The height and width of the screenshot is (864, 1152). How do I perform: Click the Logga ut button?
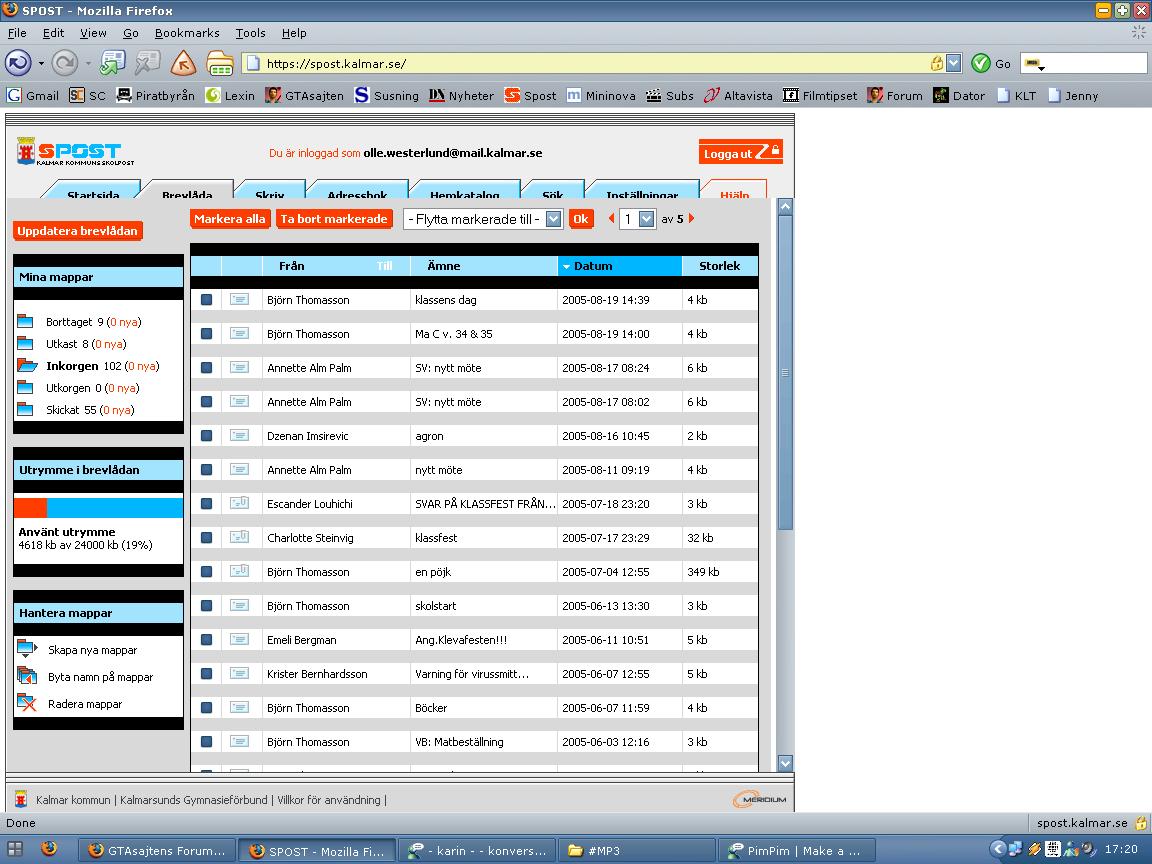740,152
